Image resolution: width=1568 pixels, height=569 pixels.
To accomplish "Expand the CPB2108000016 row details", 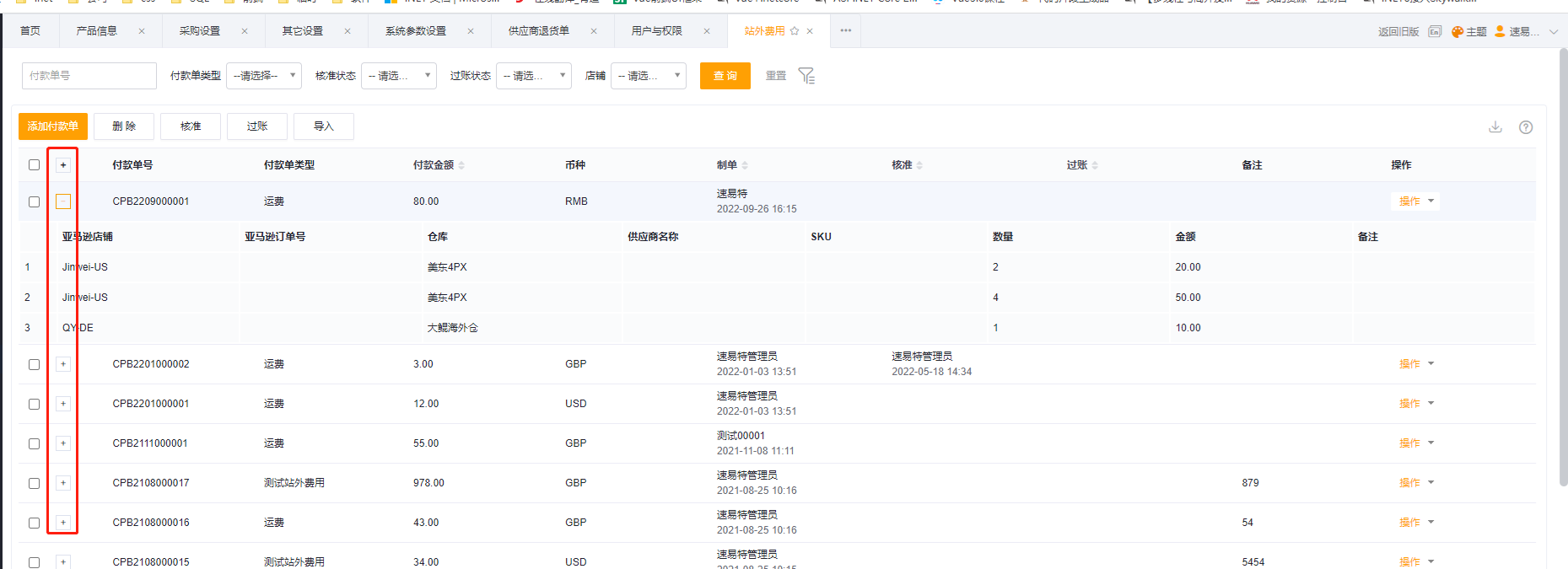I will click(x=63, y=523).
